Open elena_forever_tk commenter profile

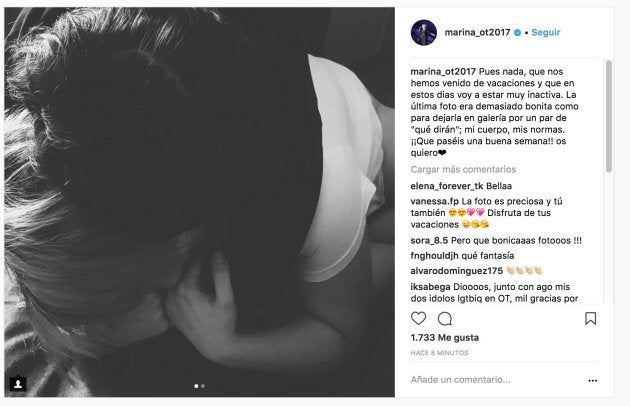[x=447, y=186]
